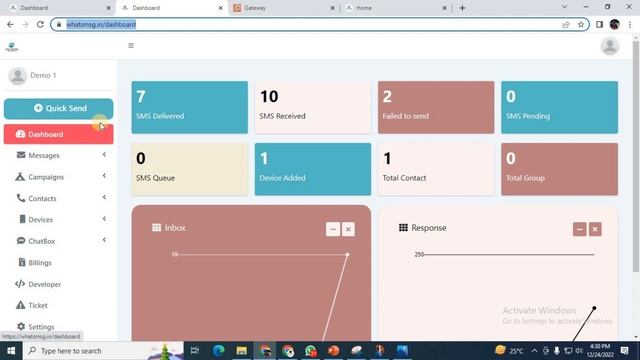The height and width of the screenshot is (360, 640).
Task: Open the Total Group card
Action: [560, 169]
